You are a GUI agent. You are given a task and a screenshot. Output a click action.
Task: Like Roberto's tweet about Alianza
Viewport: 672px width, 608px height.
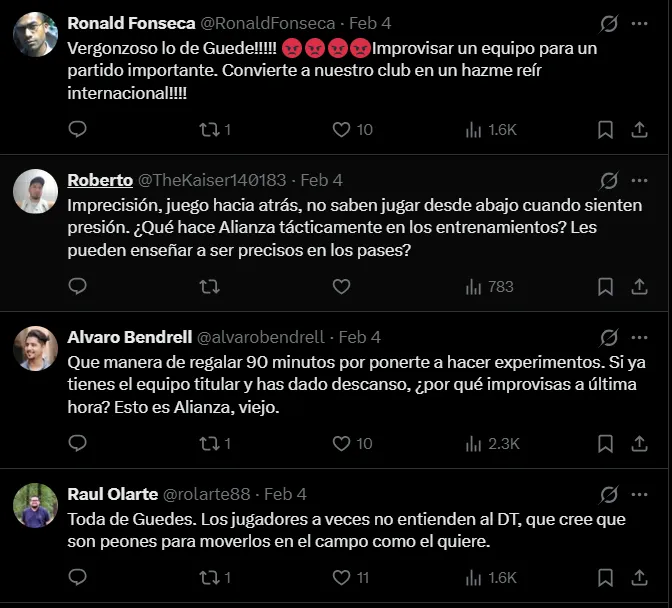(x=342, y=286)
